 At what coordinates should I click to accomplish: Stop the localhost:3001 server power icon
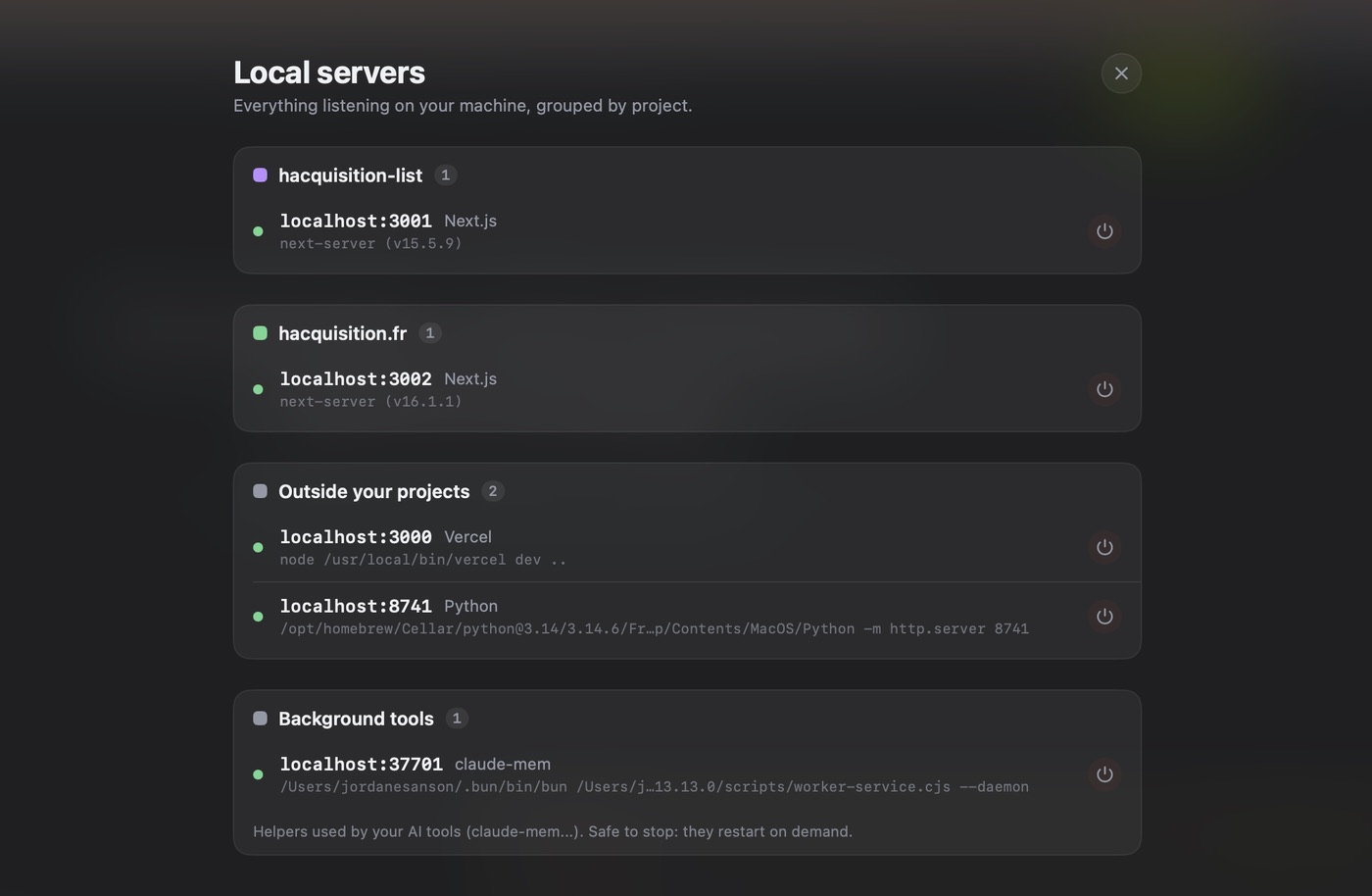point(1104,231)
